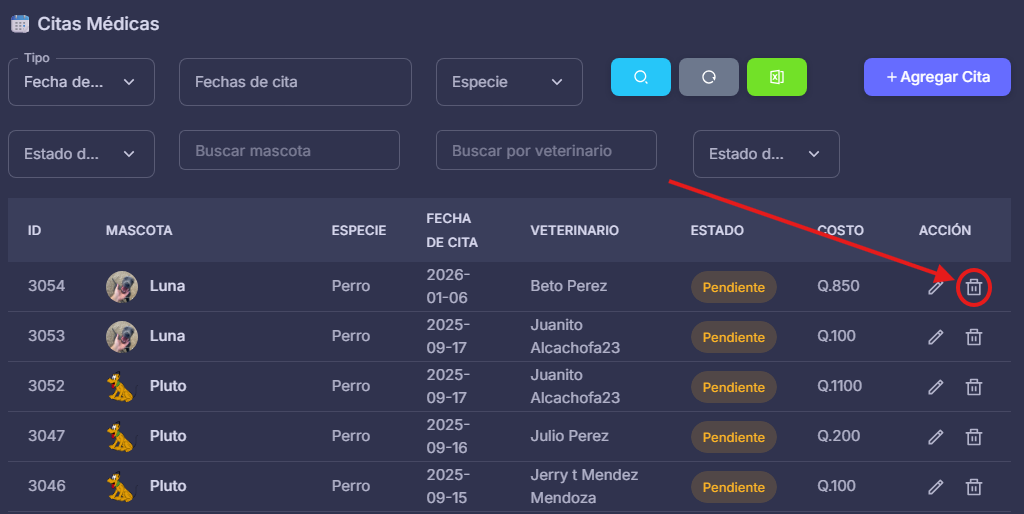Image resolution: width=1024 pixels, height=514 pixels.
Task: Expand the Especie dropdown
Action: click(x=509, y=82)
